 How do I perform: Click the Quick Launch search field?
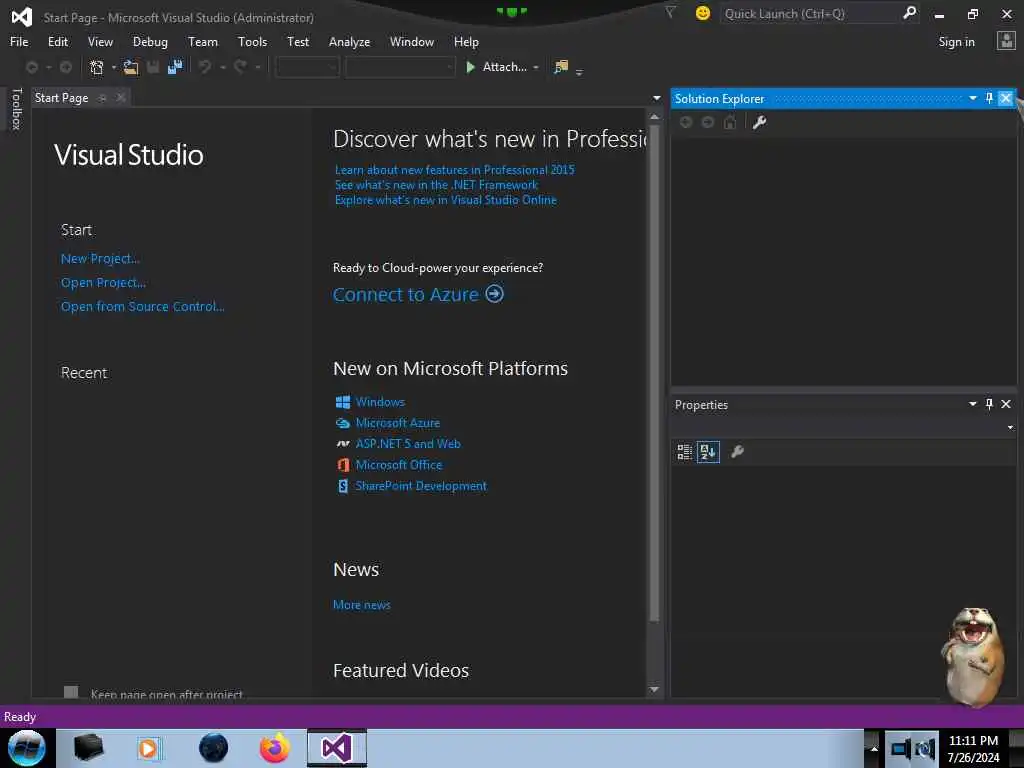pyautogui.click(x=810, y=13)
